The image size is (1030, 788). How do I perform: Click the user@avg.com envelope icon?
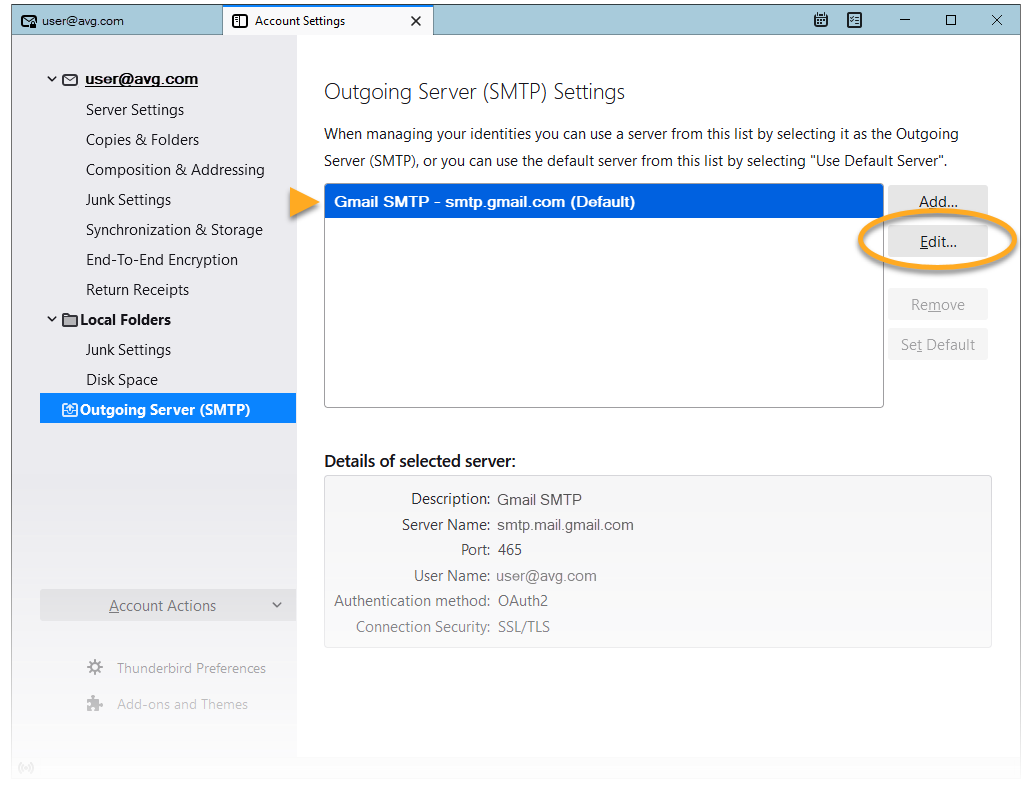click(70, 80)
